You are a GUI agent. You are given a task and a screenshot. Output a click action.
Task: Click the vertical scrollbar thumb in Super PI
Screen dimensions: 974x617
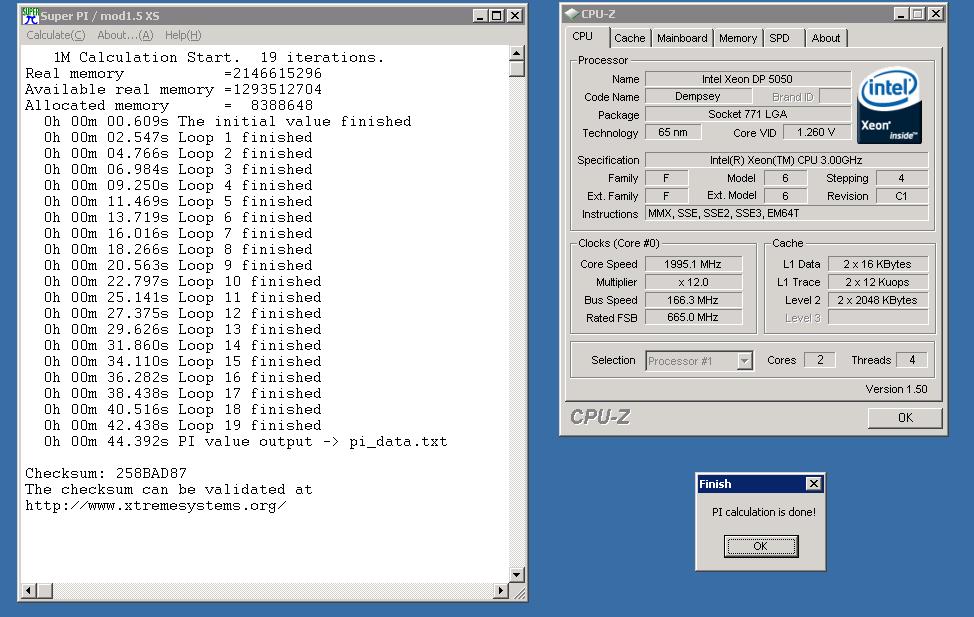pos(516,68)
